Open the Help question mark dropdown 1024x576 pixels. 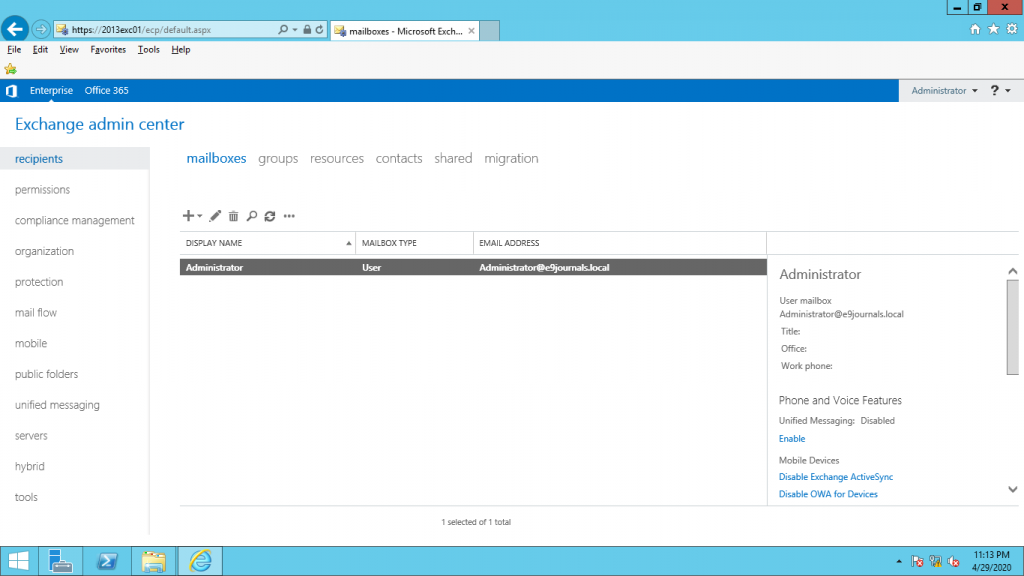pyautogui.click(x=1000, y=91)
